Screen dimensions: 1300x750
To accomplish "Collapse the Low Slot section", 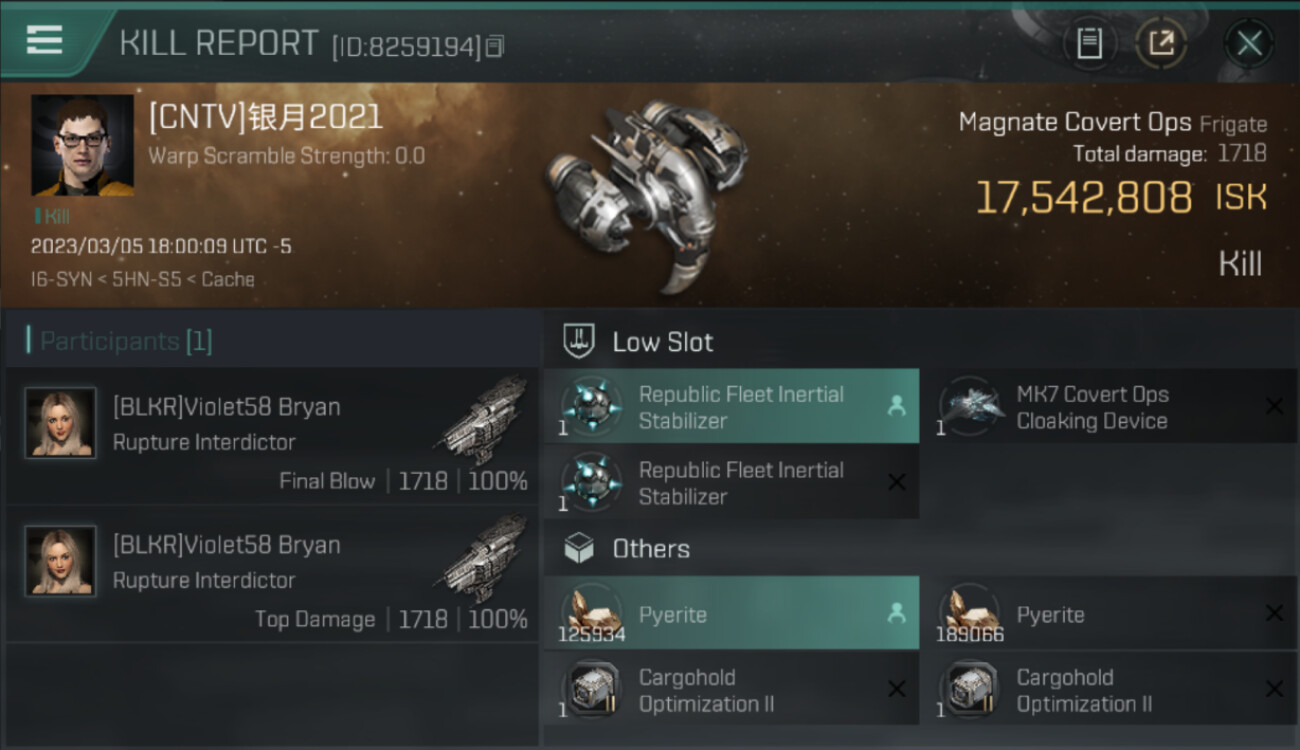I will tap(662, 342).
